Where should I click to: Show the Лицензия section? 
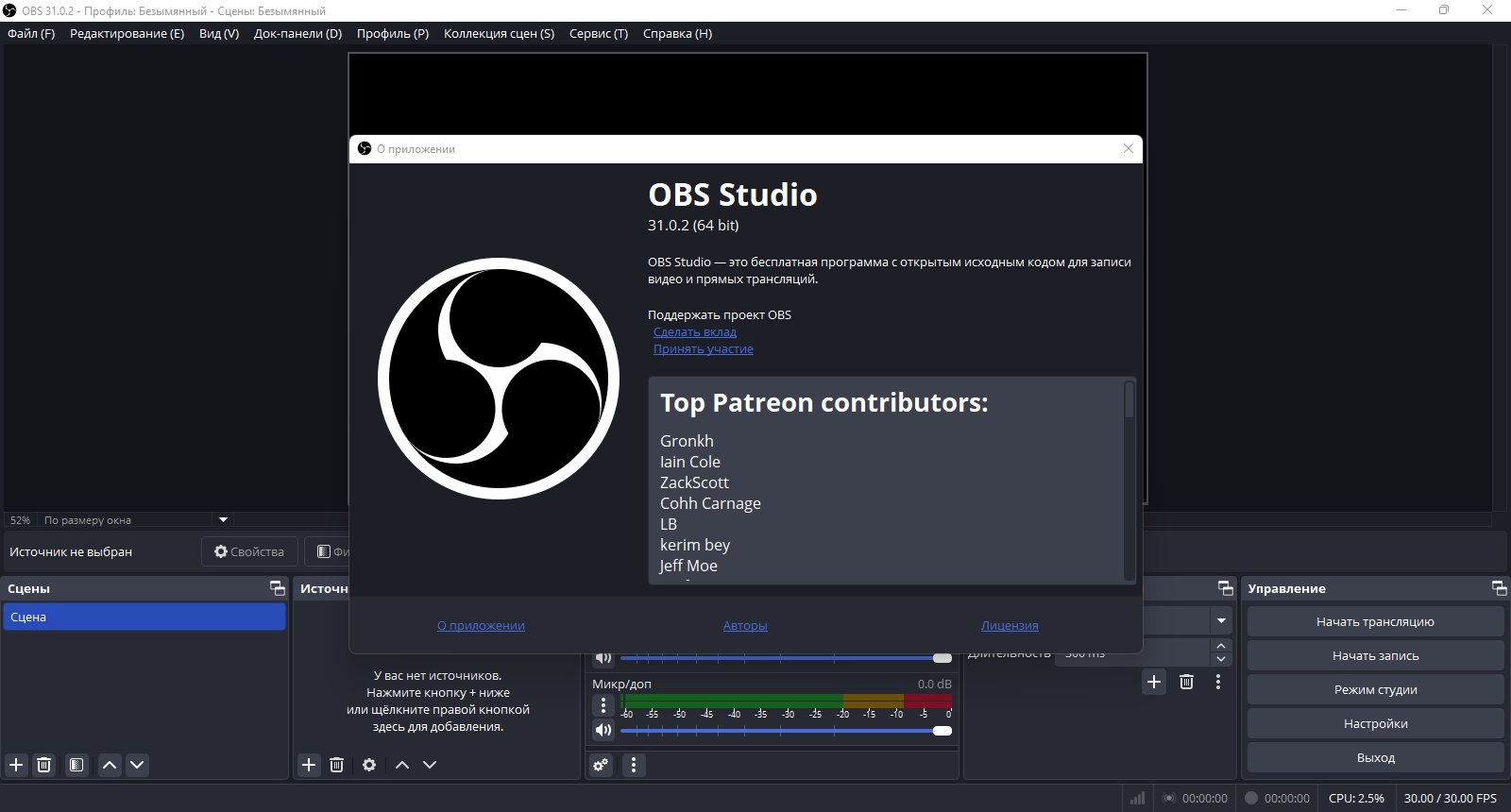pyautogui.click(x=1010, y=625)
